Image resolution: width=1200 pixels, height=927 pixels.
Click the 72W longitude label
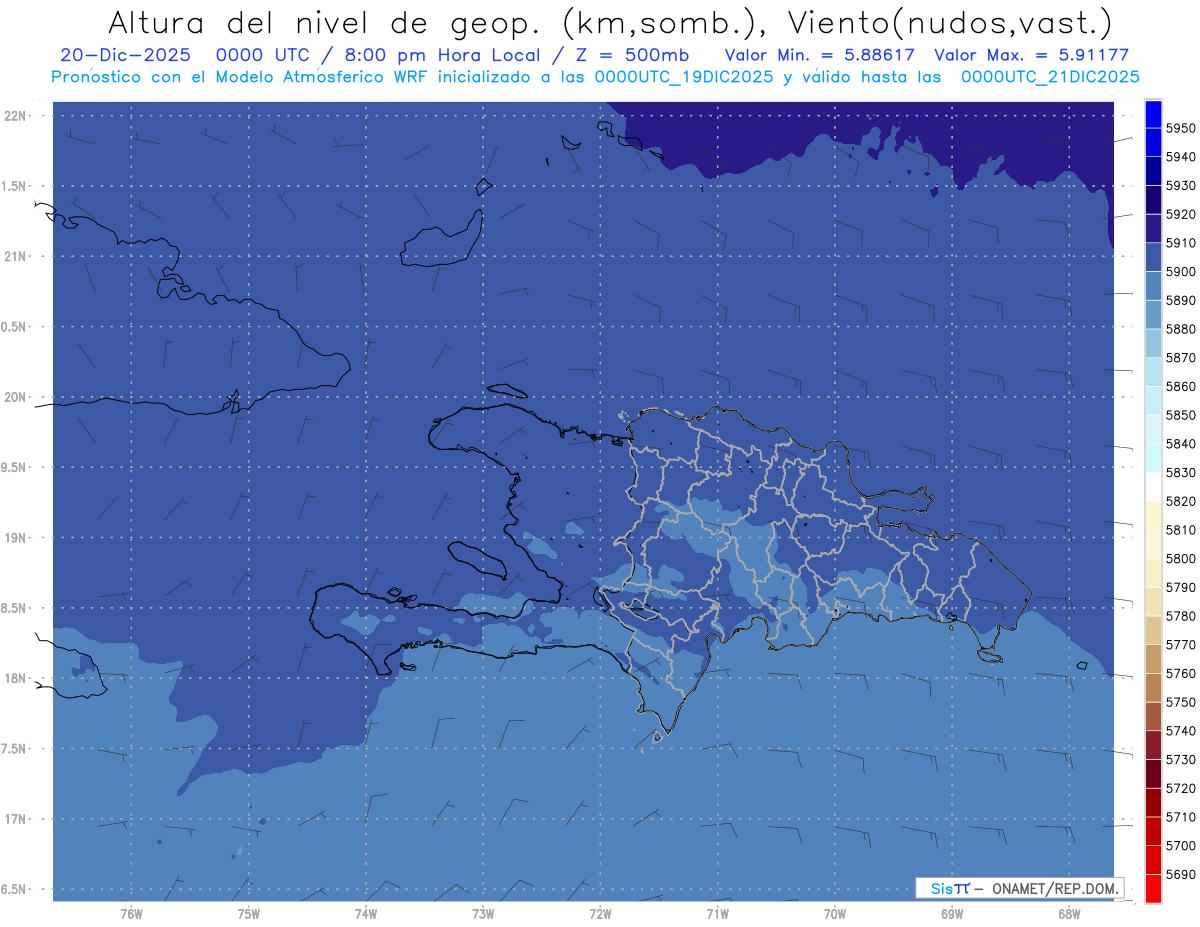point(600,913)
